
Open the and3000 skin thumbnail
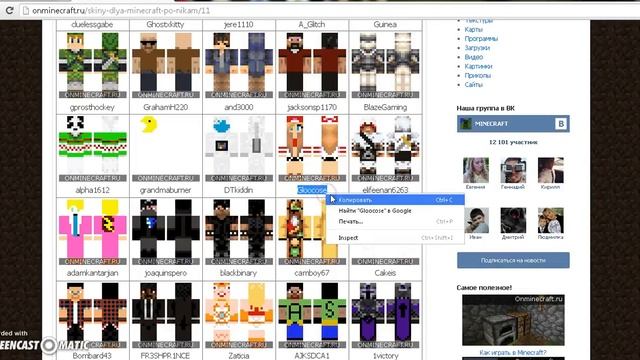coord(238,65)
